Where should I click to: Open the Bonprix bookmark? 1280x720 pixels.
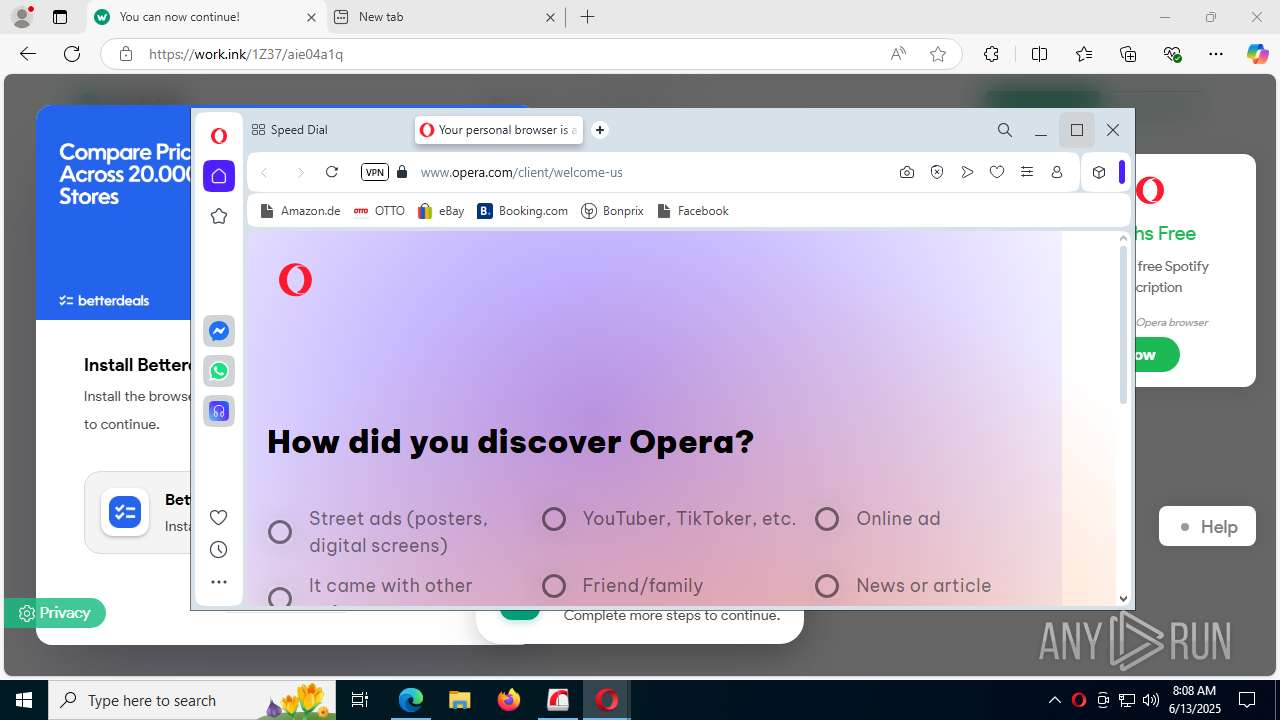coord(612,211)
